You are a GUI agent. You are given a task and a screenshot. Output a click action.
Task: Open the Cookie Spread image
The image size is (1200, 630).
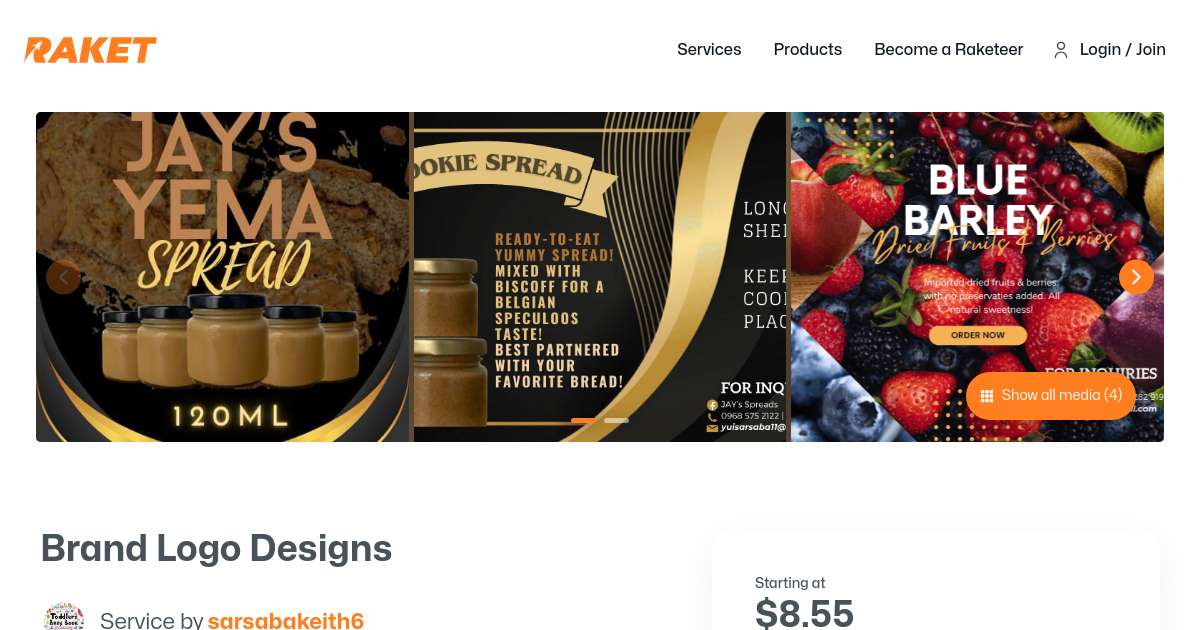click(x=600, y=277)
